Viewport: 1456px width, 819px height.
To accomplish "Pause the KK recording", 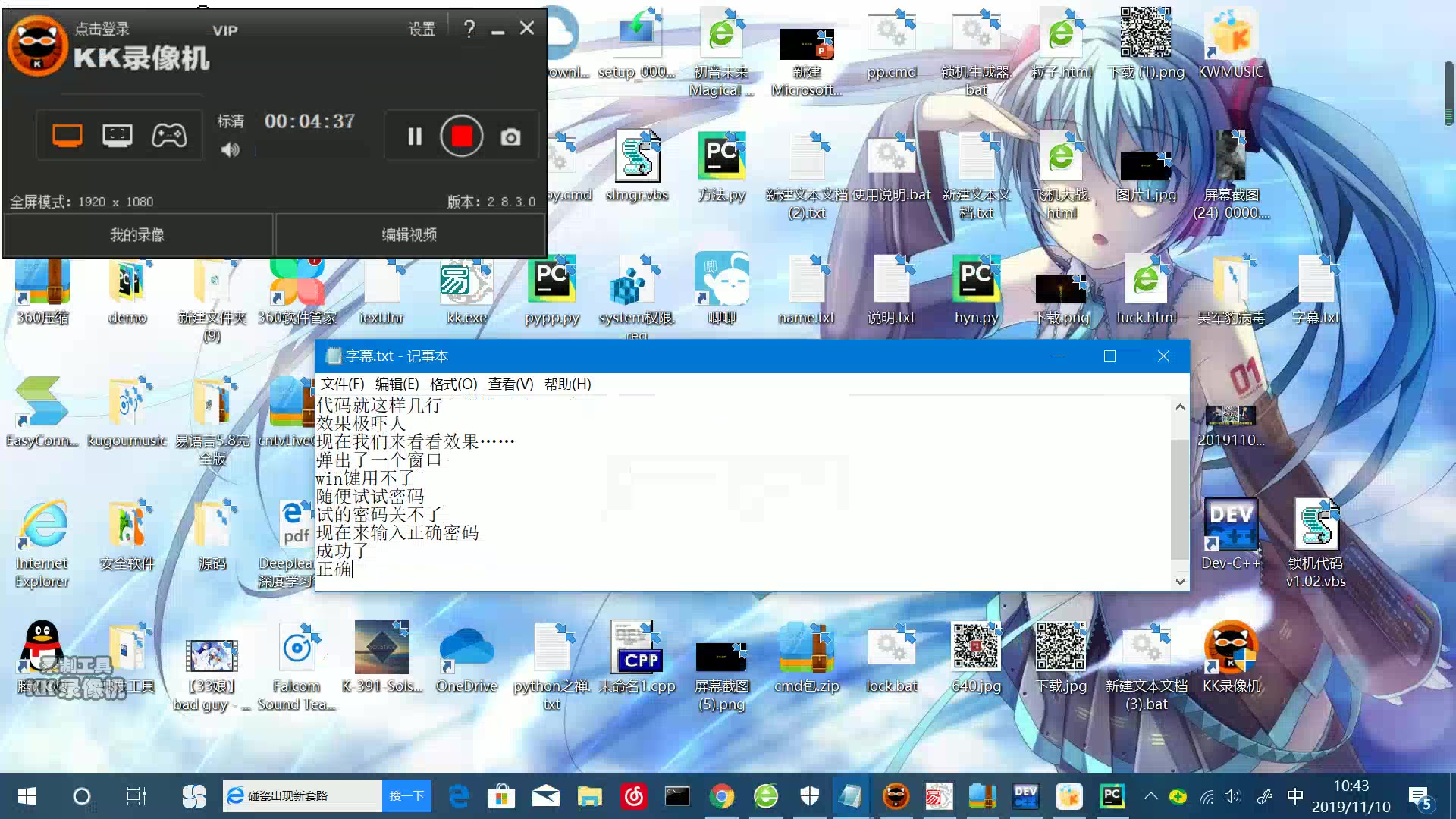I will (x=415, y=136).
